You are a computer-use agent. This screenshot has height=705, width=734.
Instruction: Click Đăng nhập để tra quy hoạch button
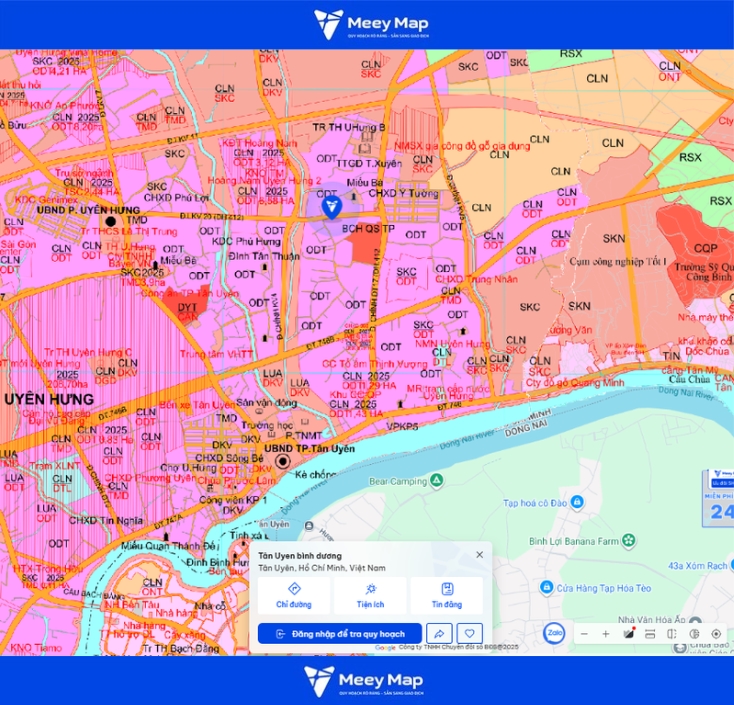coord(340,634)
